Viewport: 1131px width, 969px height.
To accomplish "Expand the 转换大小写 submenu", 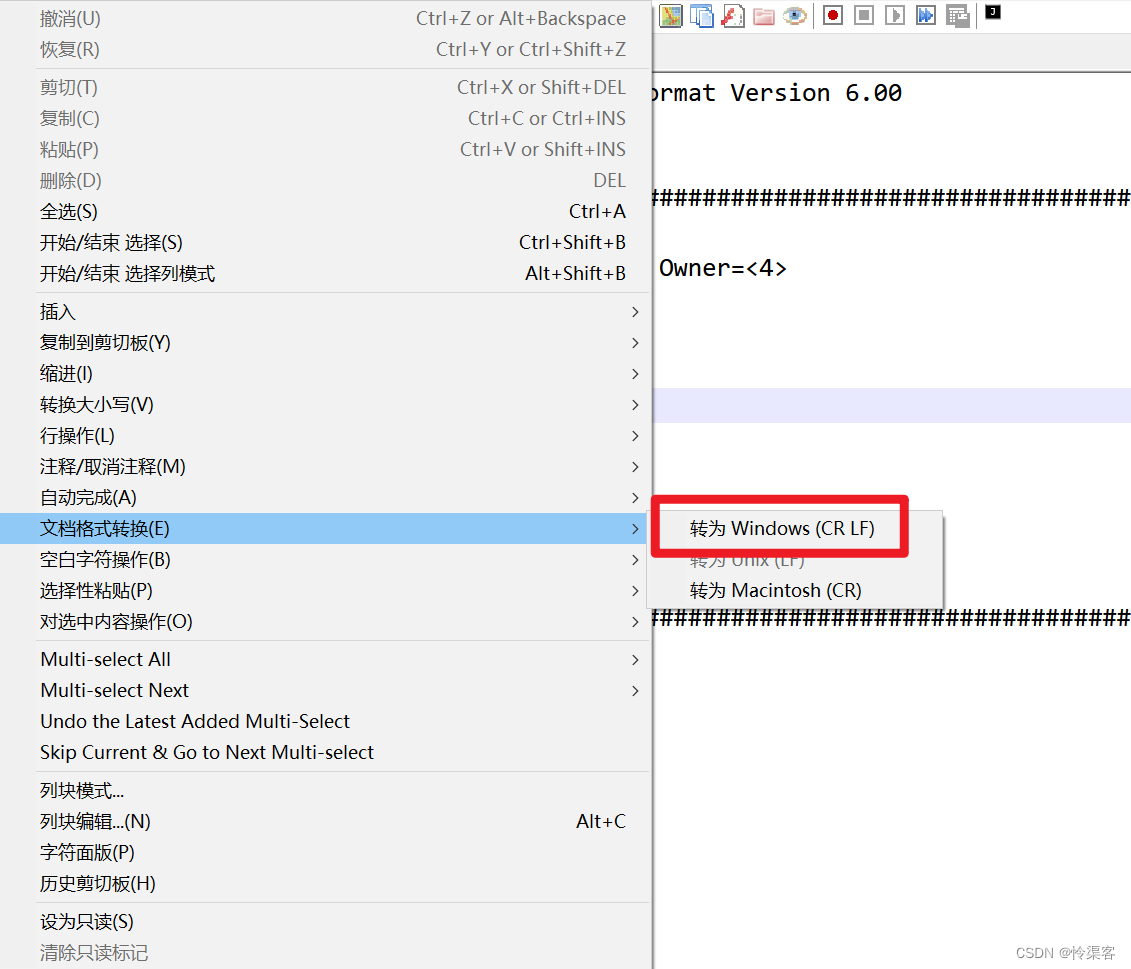I will pos(95,404).
